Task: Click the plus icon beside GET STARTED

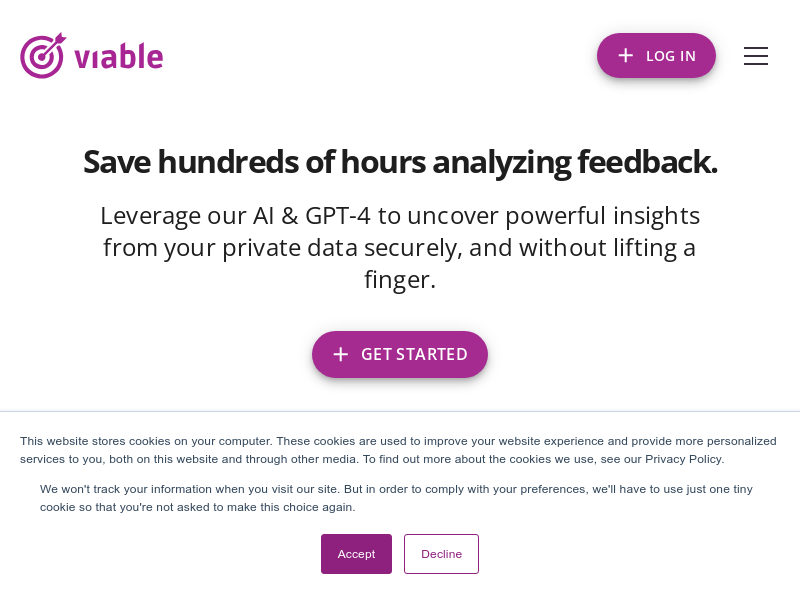Action: click(x=341, y=354)
